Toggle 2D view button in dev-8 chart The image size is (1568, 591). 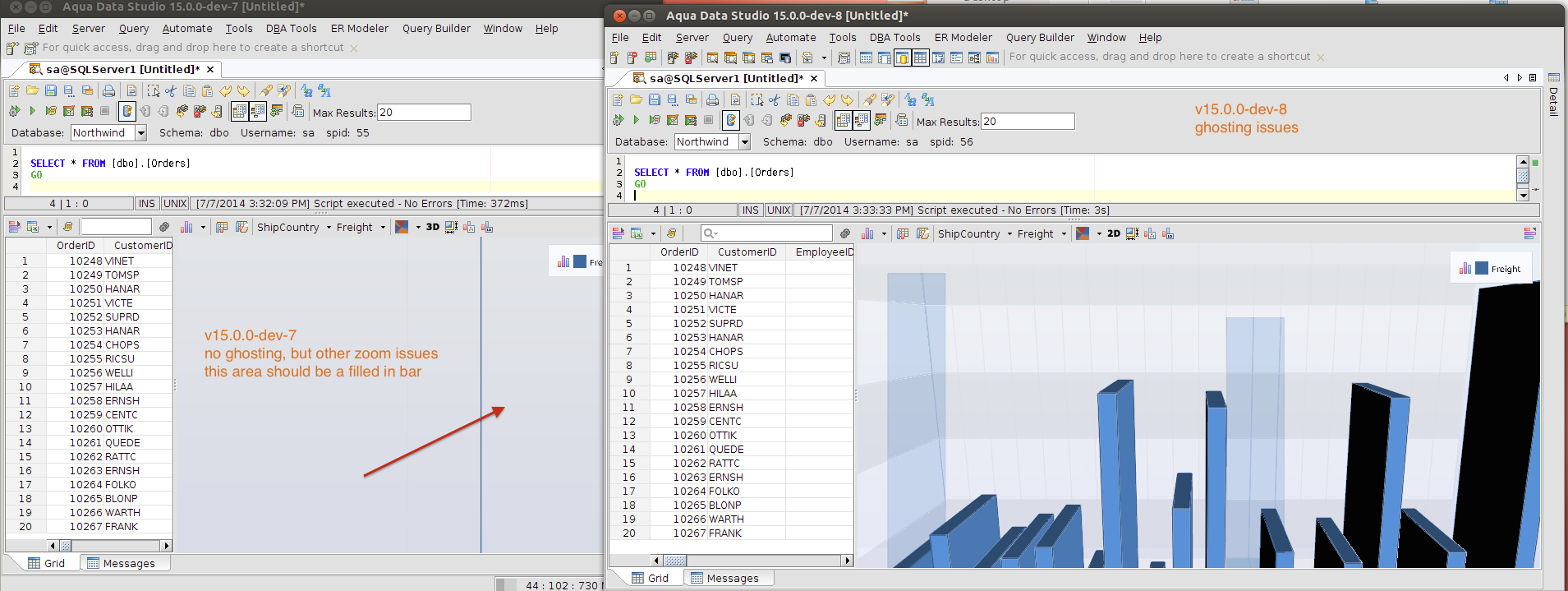tap(1114, 233)
